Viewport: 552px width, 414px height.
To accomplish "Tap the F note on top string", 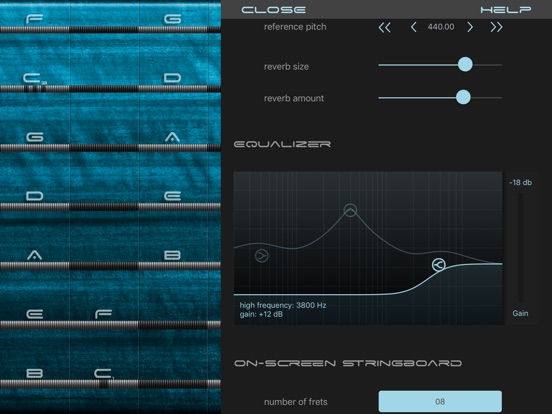I will click(x=34, y=19).
